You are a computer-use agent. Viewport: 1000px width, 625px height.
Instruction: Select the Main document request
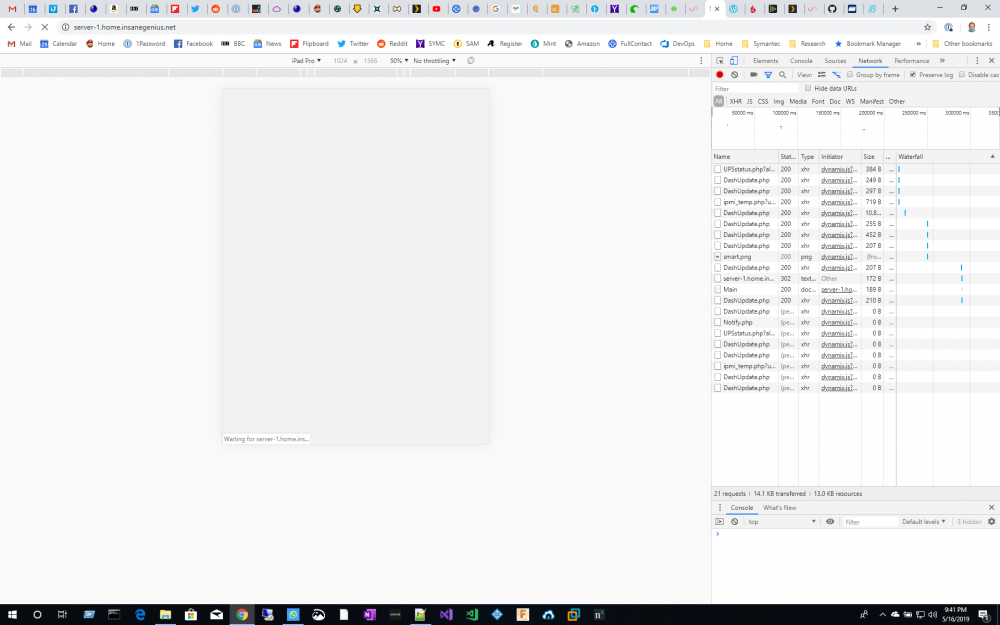tap(730, 290)
